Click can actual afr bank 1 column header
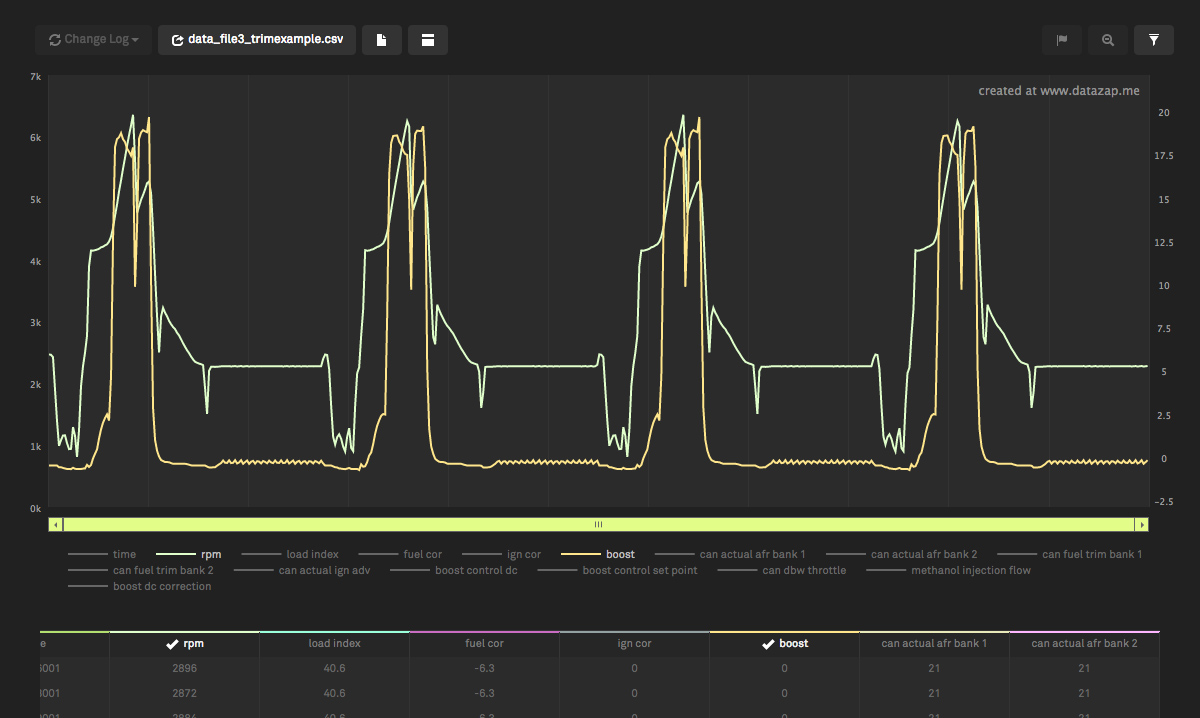1200x718 pixels. coord(934,644)
